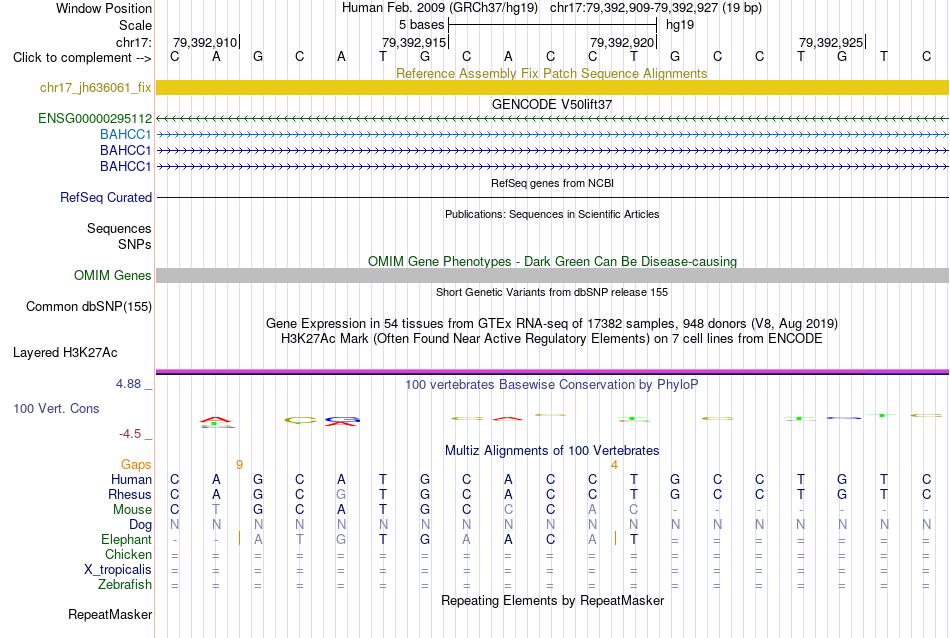Click the Common dbSNP(155) track label
This screenshot has width=950, height=638.
[89, 307]
